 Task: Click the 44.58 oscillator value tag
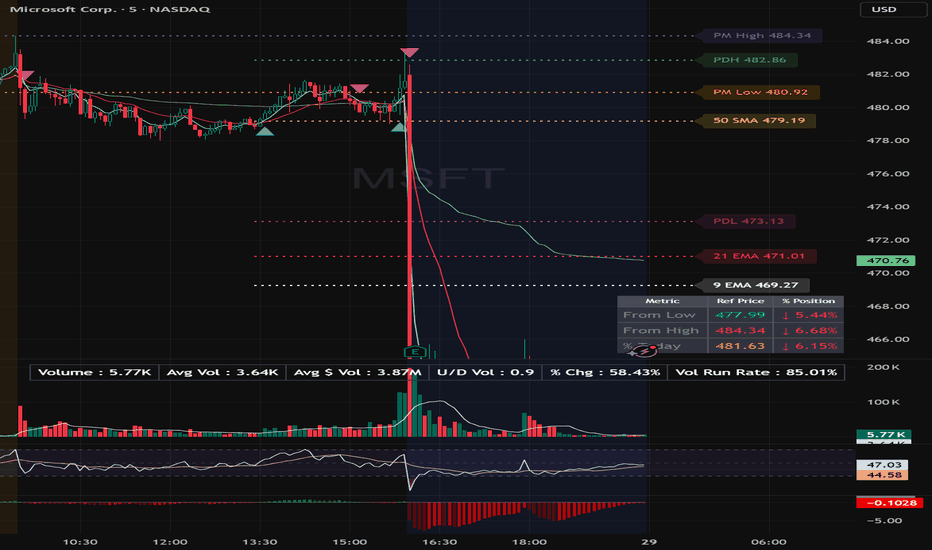[x=883, y=475]
